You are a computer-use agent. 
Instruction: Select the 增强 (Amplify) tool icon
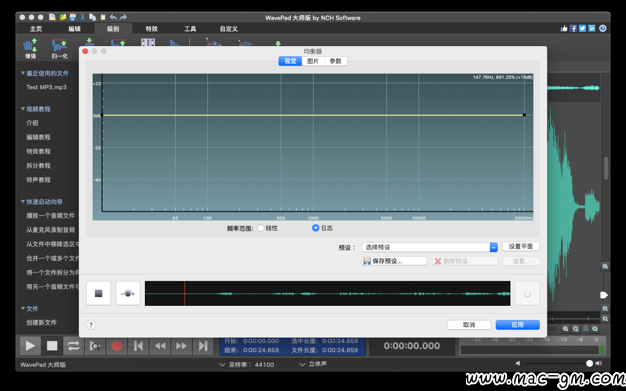click(x=30, y=49)
